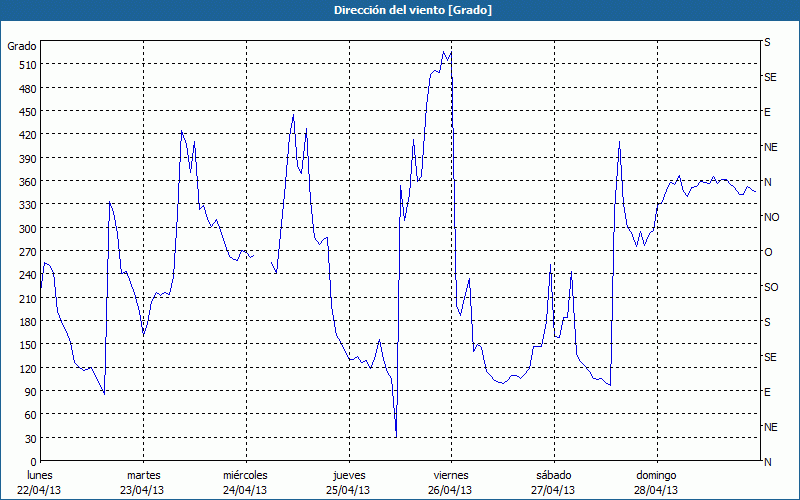Viewport: 800px width, 500px height.
Task: Select the 'martes 23/04/13' date label
Action: click(x=143, y=482)
